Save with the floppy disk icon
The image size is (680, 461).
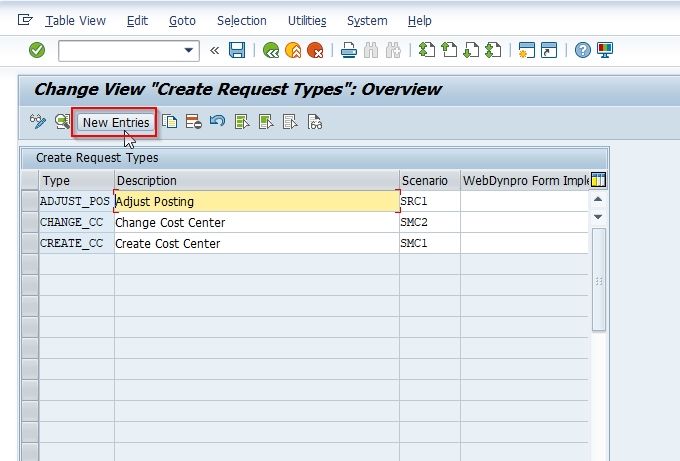pyautogui.click(x=237, y=50)
